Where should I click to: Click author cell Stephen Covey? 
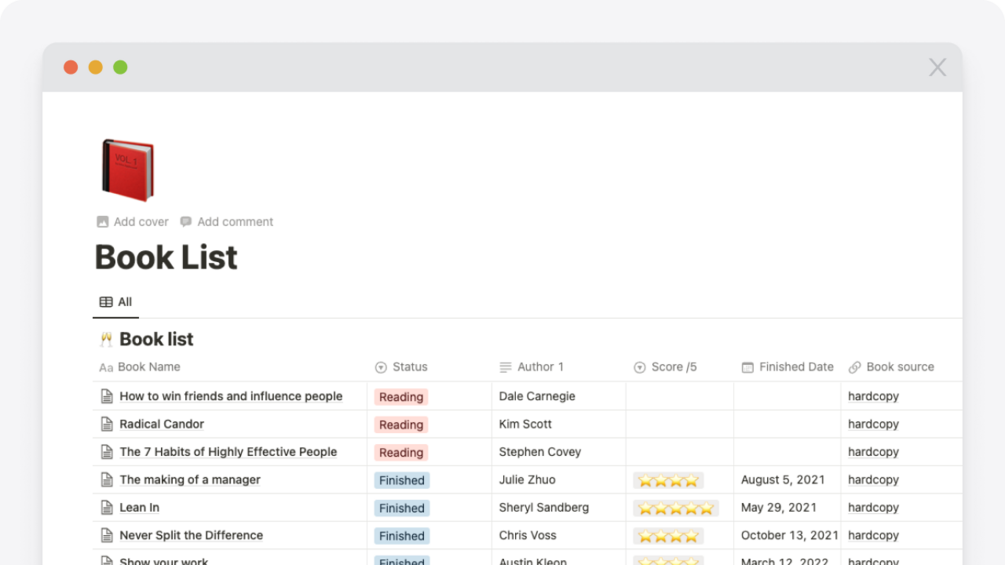tap(540, 452)
